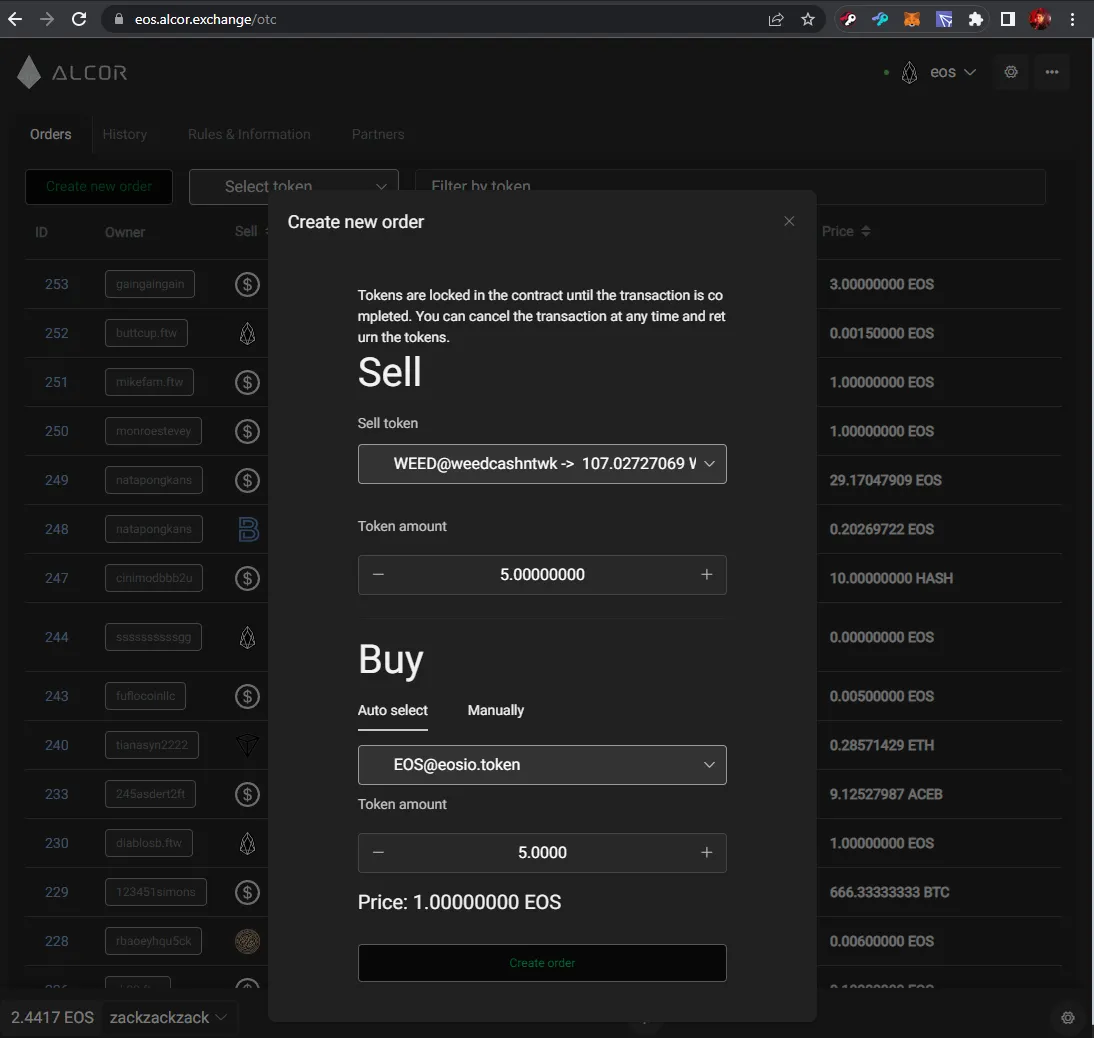Close the Create new order dialog
Screen dimensions: 1094x1038
pyautogui.click(x=789, y=221)
